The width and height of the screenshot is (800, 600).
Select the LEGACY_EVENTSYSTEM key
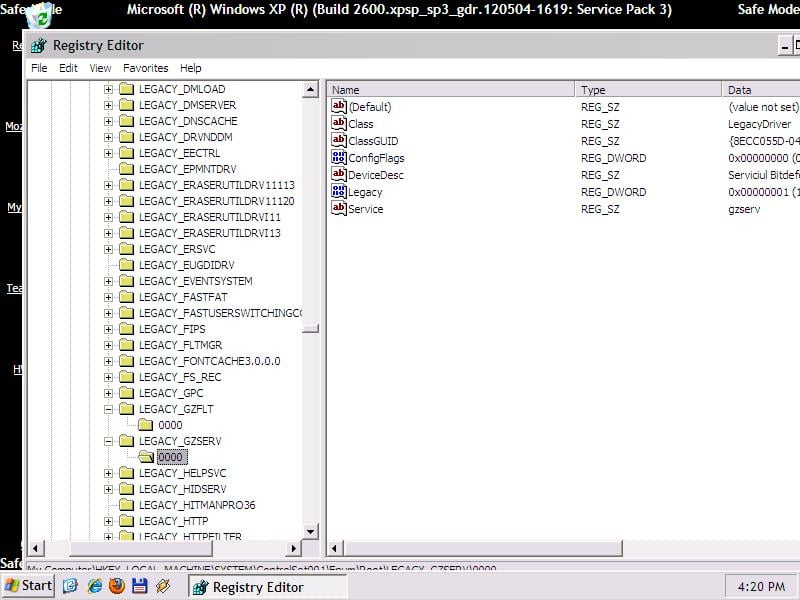(x=195, y=281)
